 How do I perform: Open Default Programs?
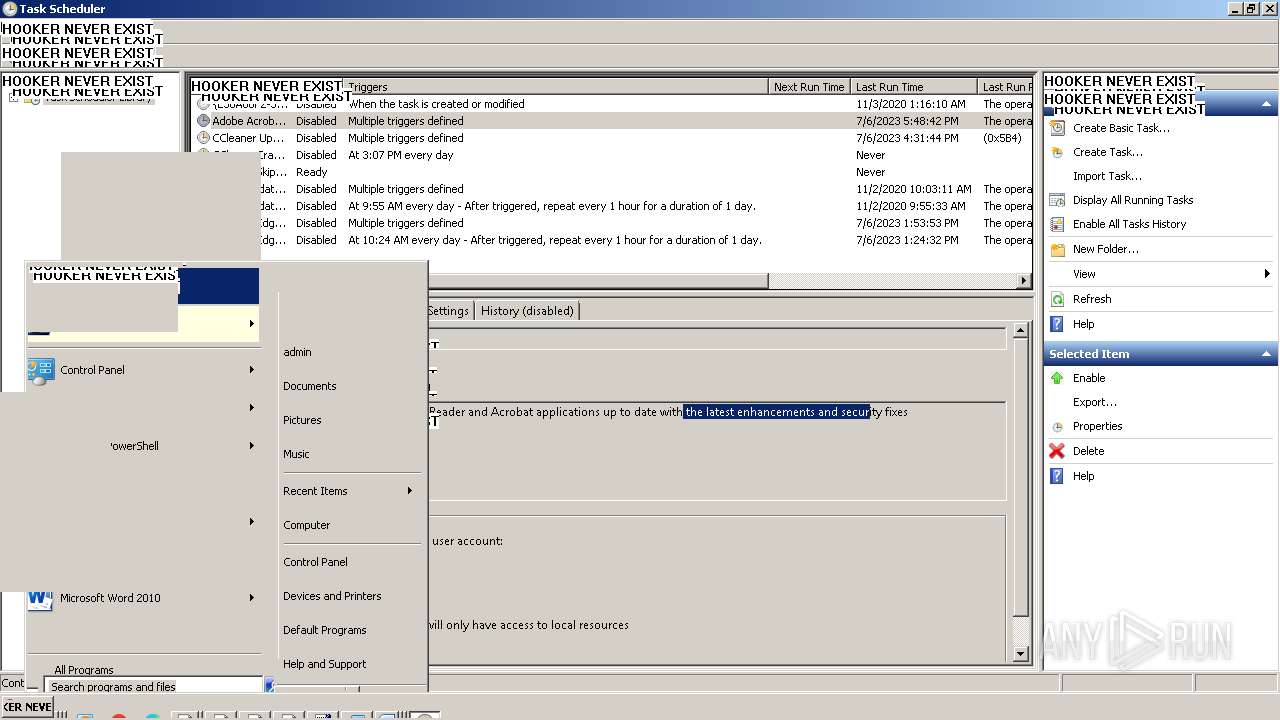point(324,630)
